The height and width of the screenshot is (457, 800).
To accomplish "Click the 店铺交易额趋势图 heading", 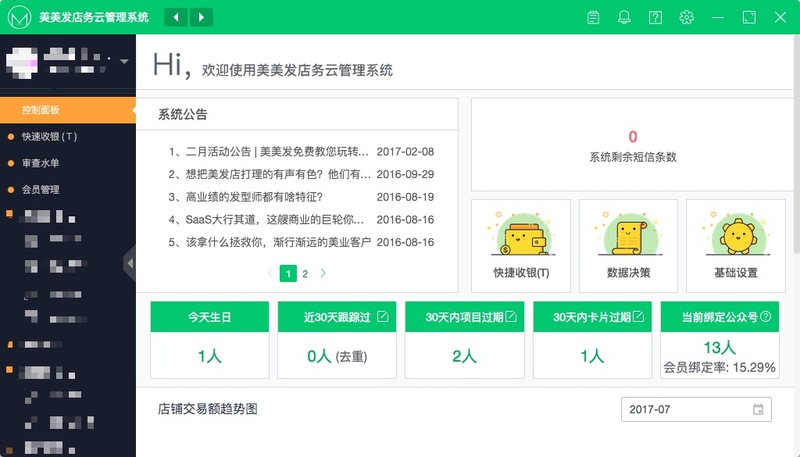I will (208, 409).
